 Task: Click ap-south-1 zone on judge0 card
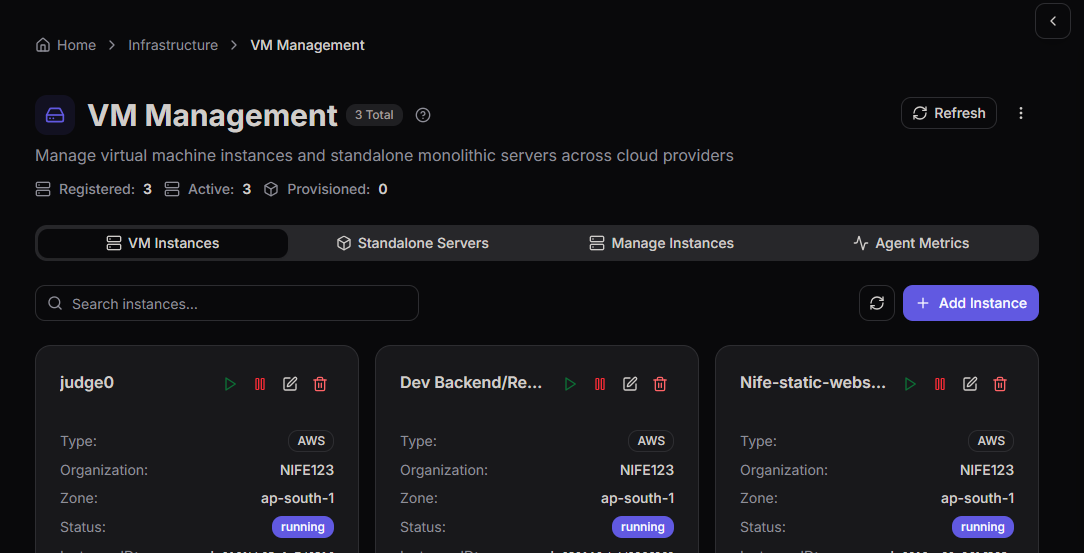point(297,498)
